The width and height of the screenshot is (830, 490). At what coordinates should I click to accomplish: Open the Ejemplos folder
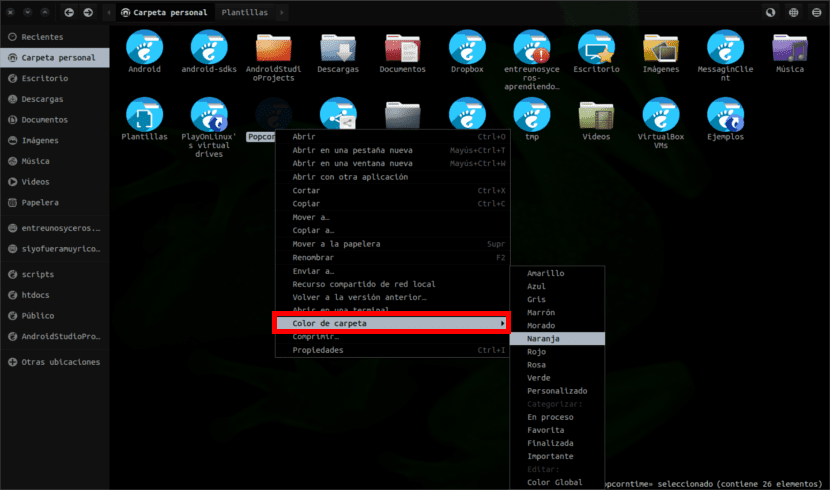pos(725,115)
